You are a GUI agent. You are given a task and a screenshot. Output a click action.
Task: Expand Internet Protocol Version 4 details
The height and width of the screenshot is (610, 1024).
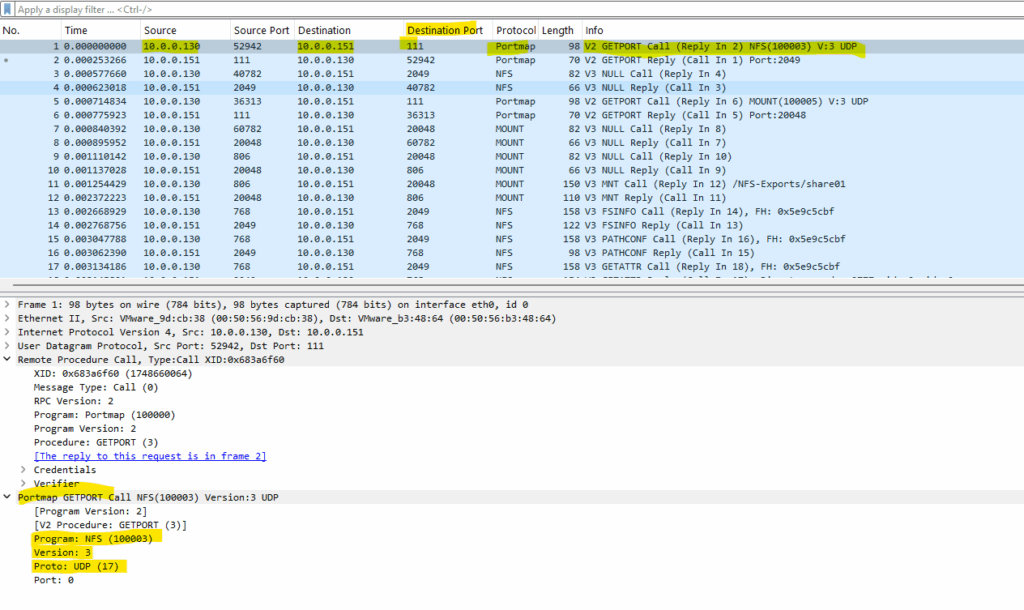[x=7, y=332]
